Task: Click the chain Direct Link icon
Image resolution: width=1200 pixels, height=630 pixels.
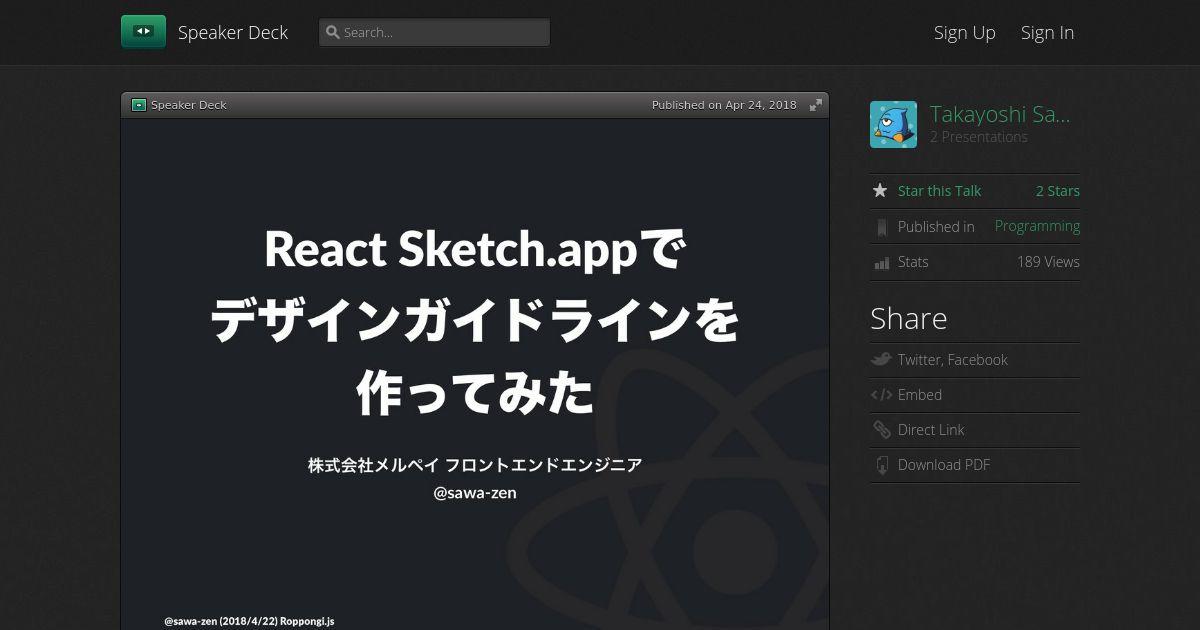Action: pos(881,430)
